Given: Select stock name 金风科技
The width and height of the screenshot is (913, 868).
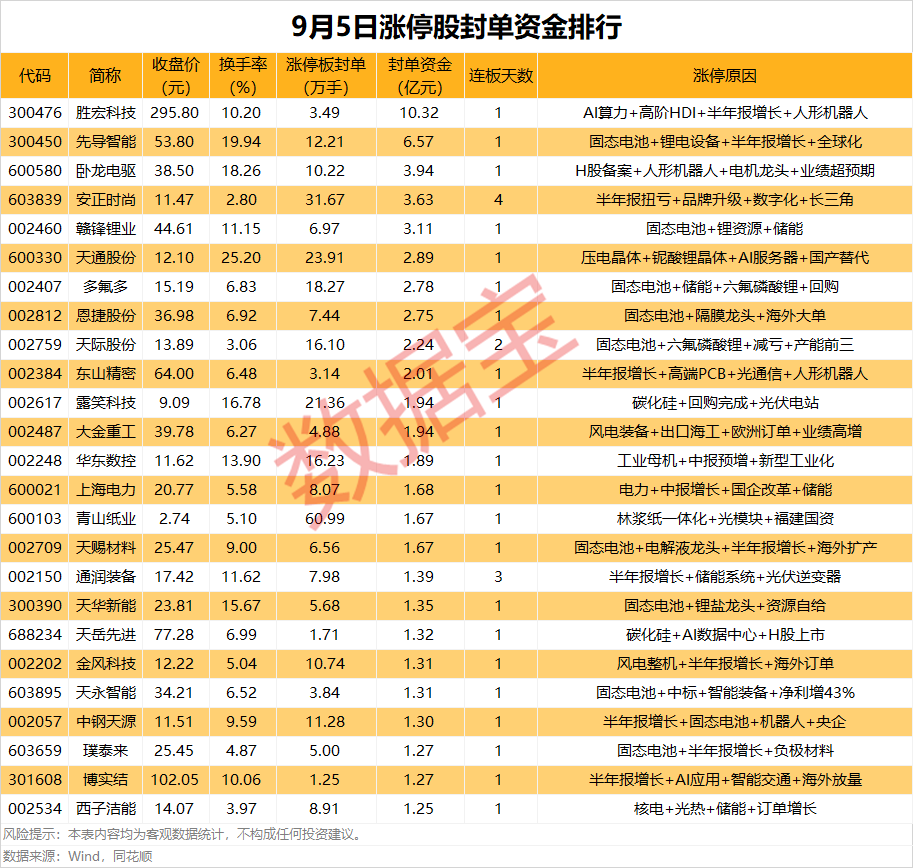Looking at the screenshot, I should (106, 664).
